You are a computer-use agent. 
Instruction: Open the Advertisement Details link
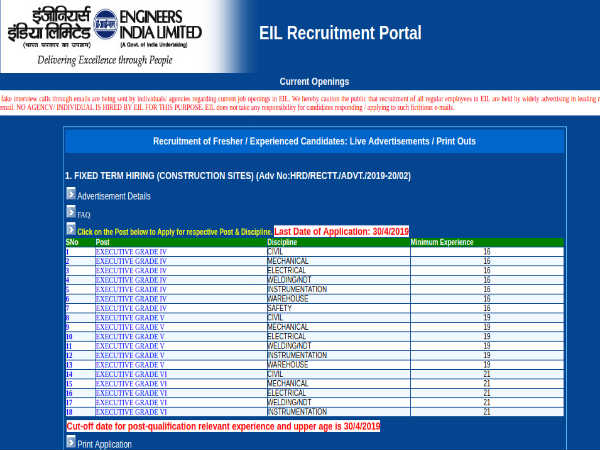pos(114,196)
